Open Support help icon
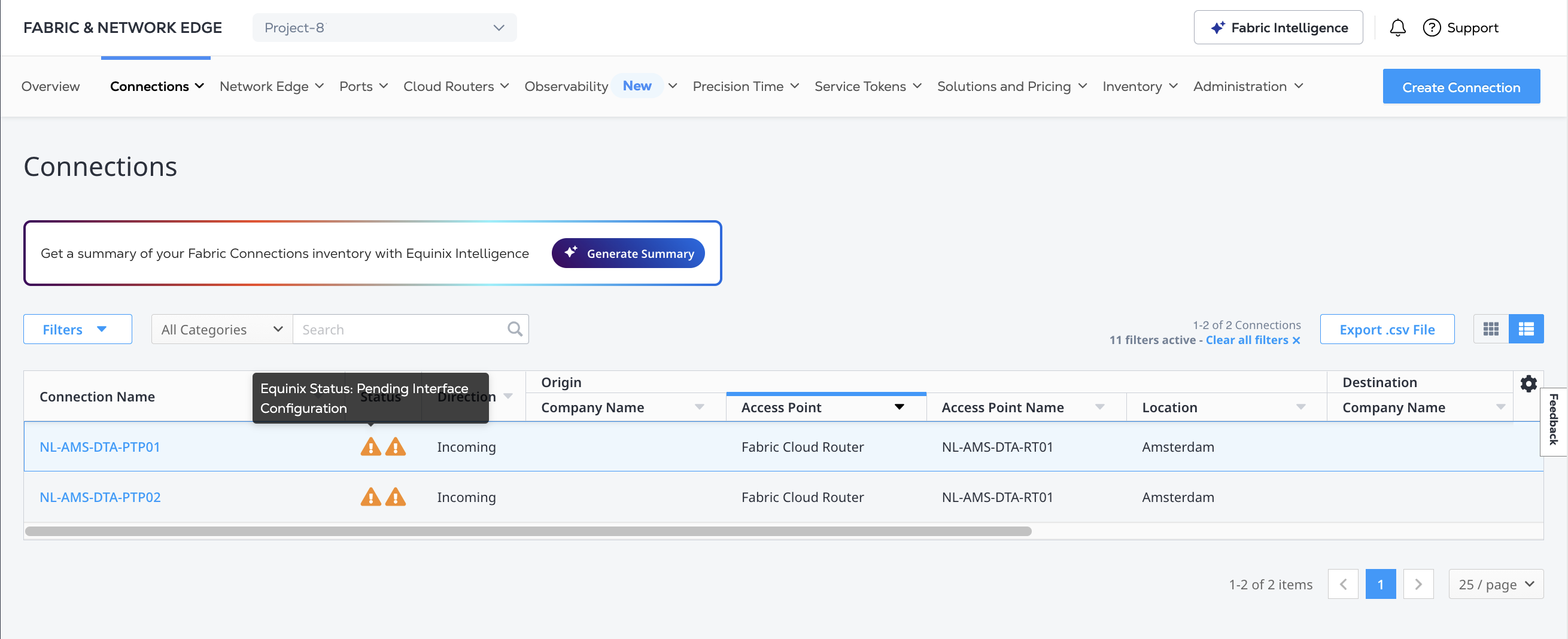Screen dimensions: 1568x639 click(x=1431, y=28)
